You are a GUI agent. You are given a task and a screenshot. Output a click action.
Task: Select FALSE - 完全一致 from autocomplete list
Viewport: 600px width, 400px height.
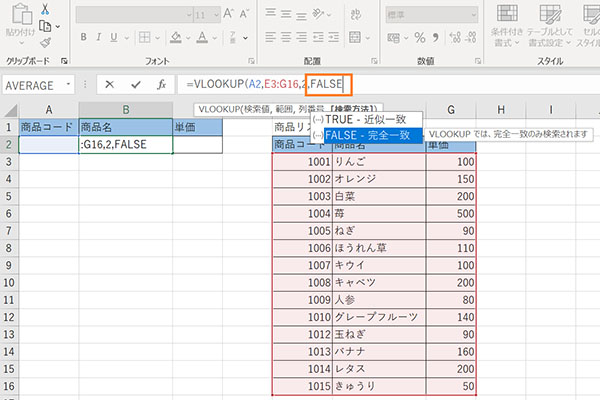364,135
